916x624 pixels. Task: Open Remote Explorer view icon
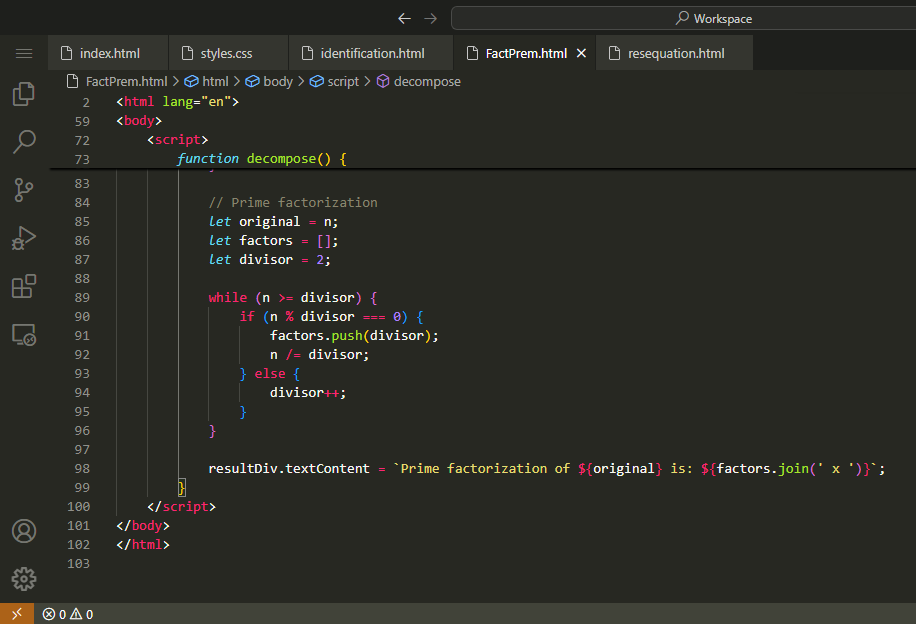[x=24, y=335]
